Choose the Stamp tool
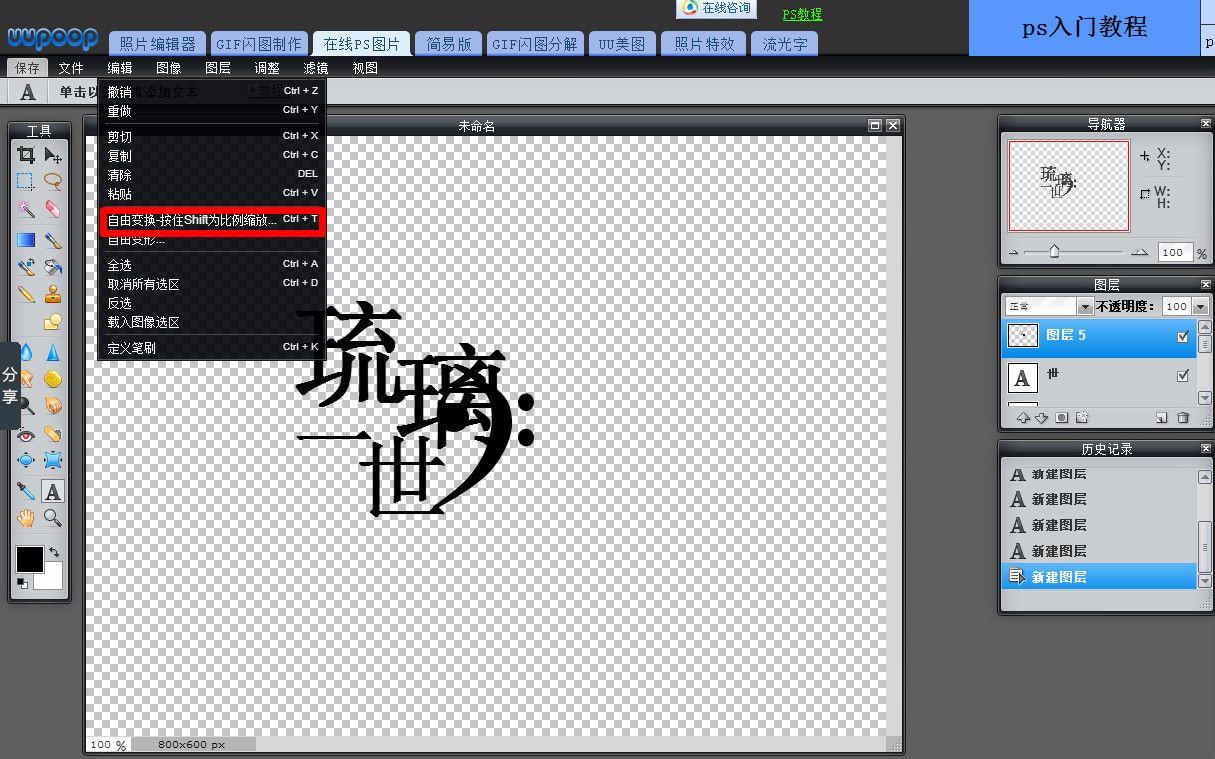Image resolution: width=1215 pixels, height=759 pixels. (x=54, y=295)
